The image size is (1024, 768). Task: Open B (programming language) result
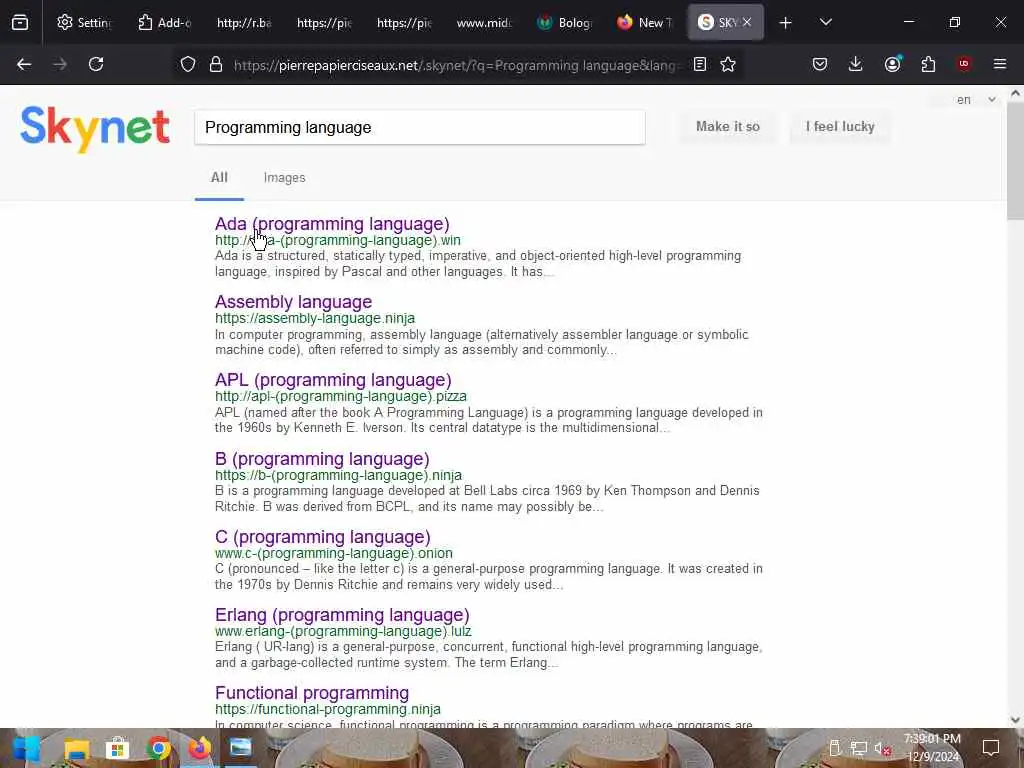tap(322, 459)
